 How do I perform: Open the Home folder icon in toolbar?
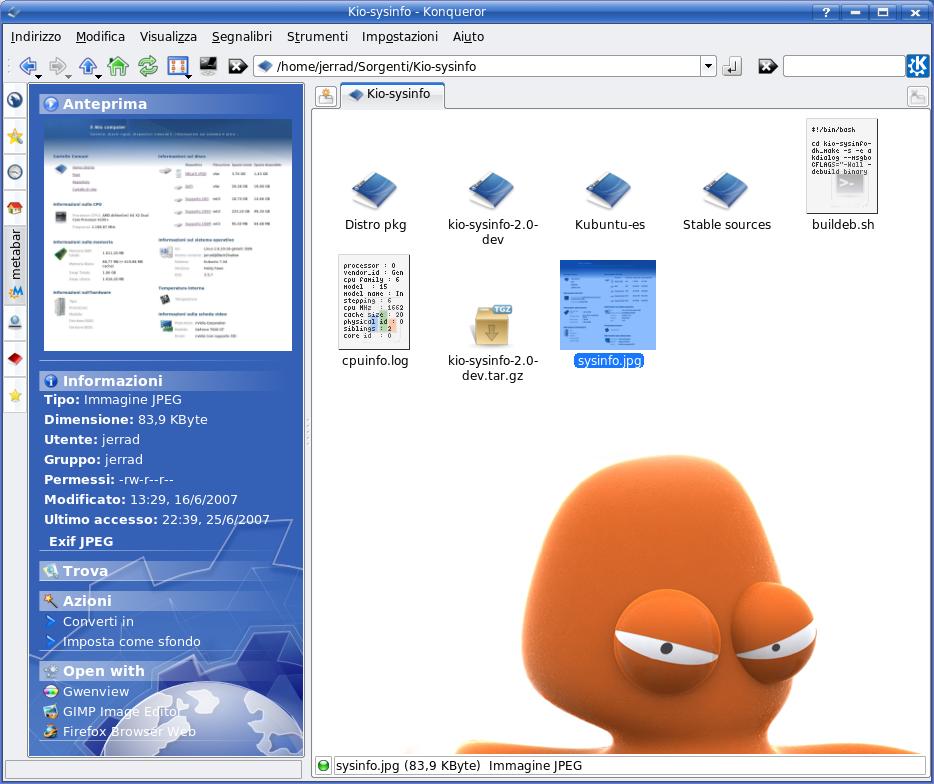(x=118, y=66)
